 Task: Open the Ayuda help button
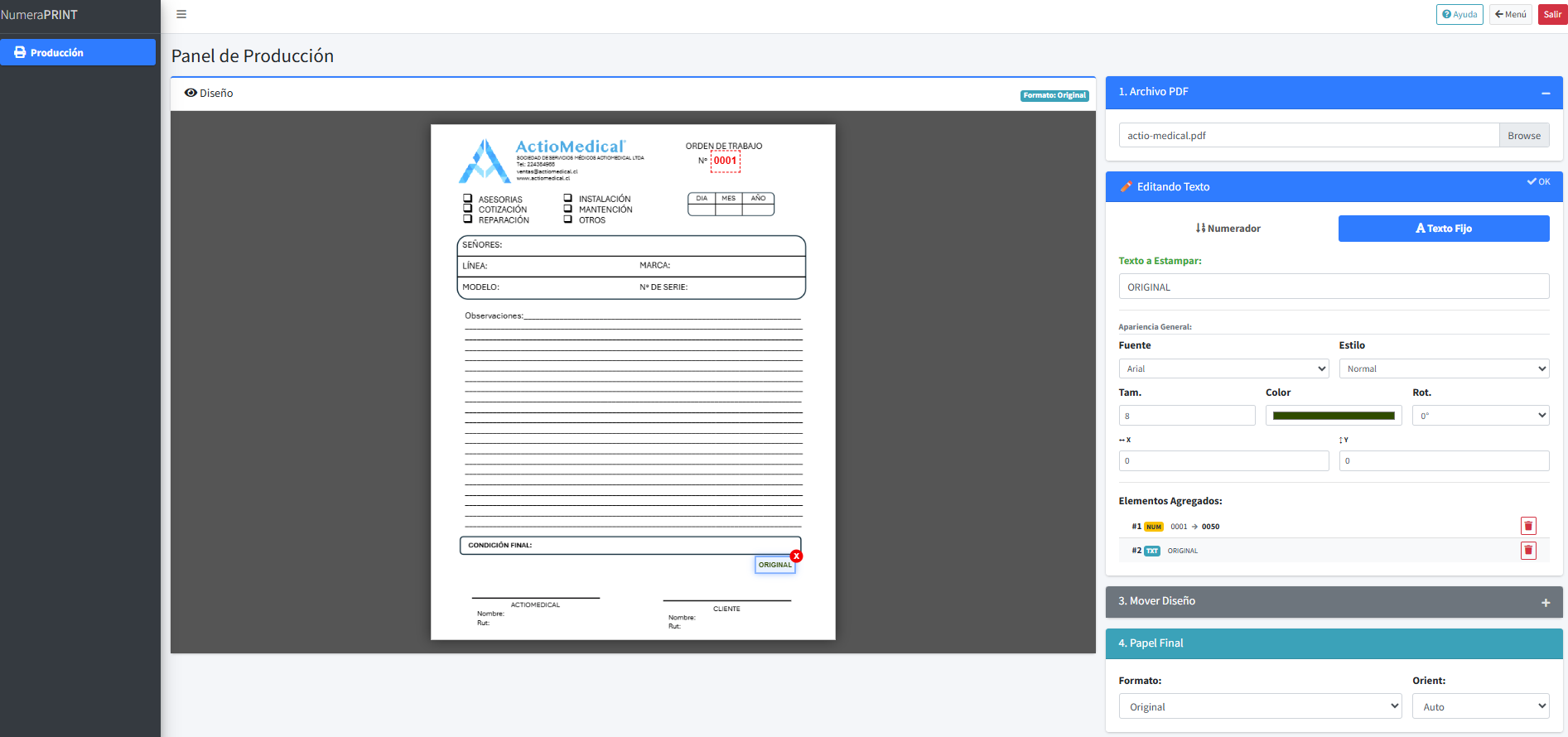pyautogui.click(x=1459, y=14)
